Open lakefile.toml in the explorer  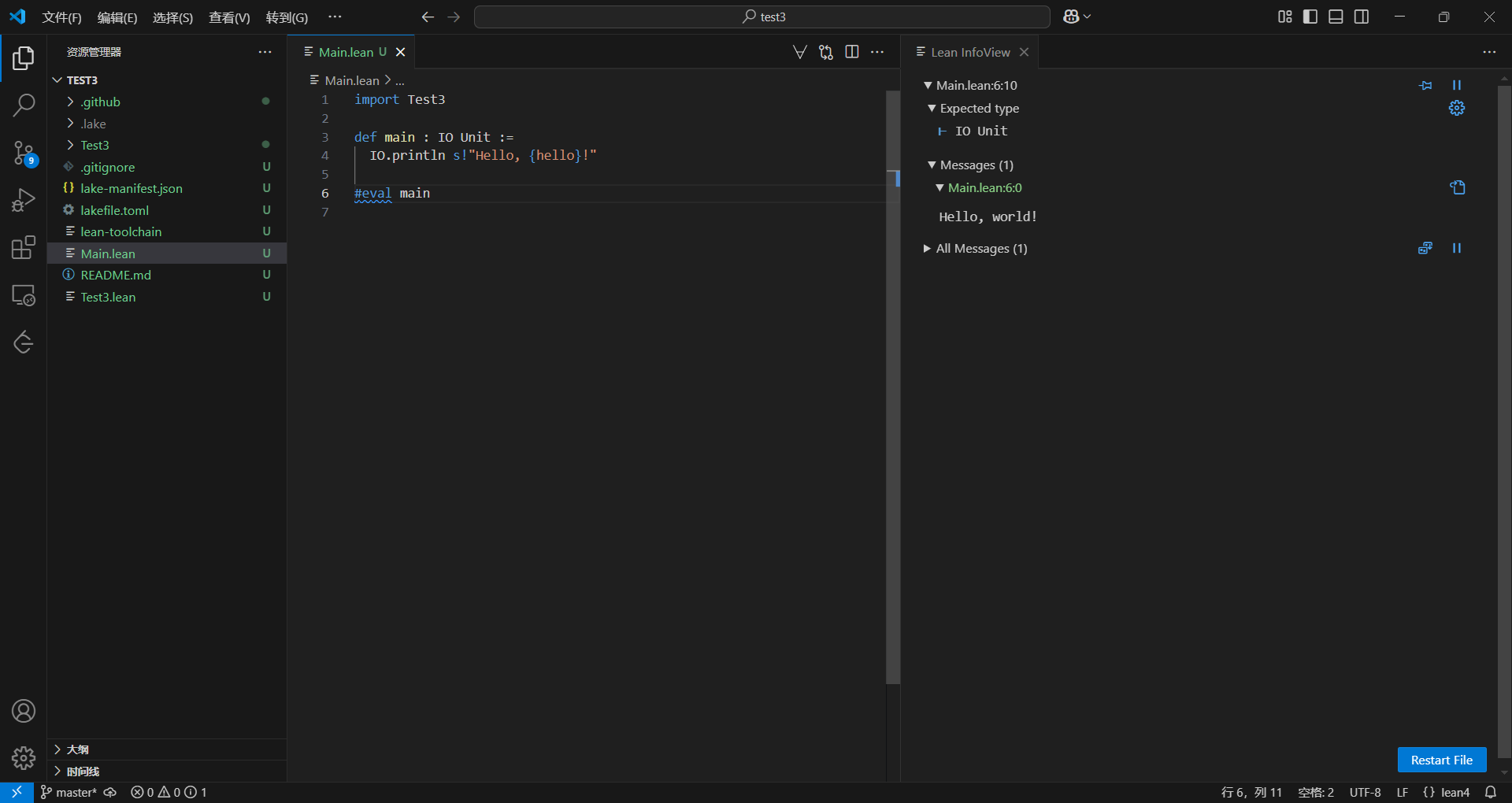click(114, 210)
